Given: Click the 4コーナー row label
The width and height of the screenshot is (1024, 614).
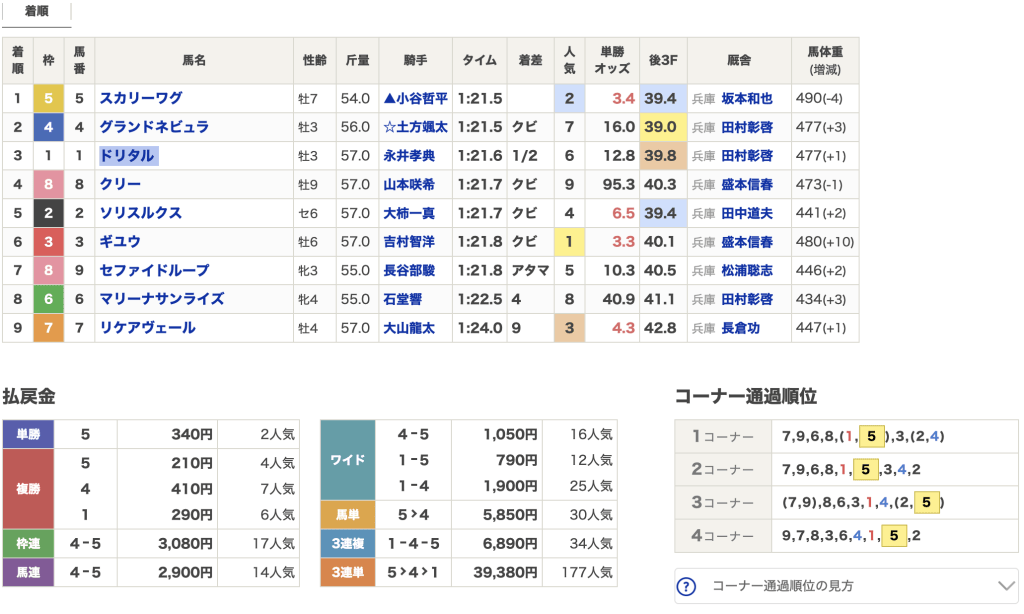Looking at the screenshot, I should (x=723, y=536).
